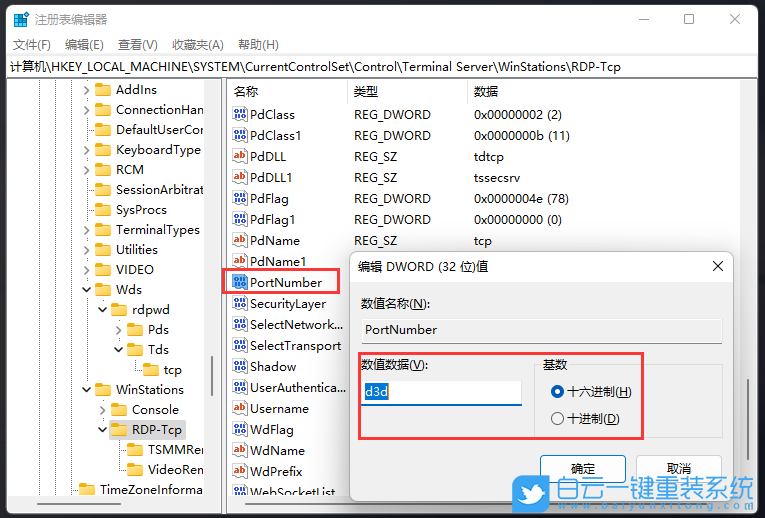765x518 pixels.
Task: Open the 收藏夹(A) menu
Action: coord(198,45)
